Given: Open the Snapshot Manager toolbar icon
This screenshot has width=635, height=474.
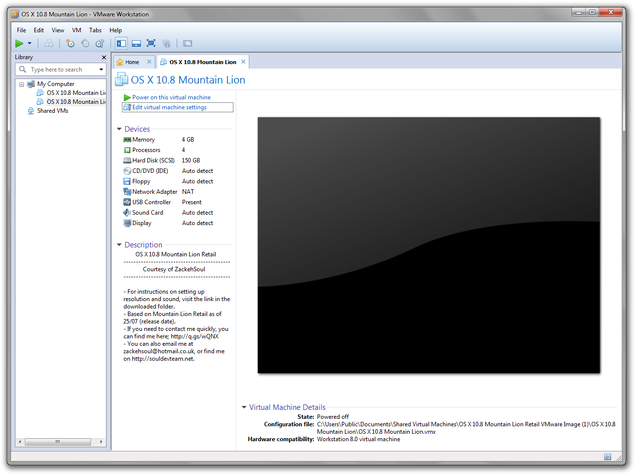Looking at the screenshot, I should (x=100, y=43).
